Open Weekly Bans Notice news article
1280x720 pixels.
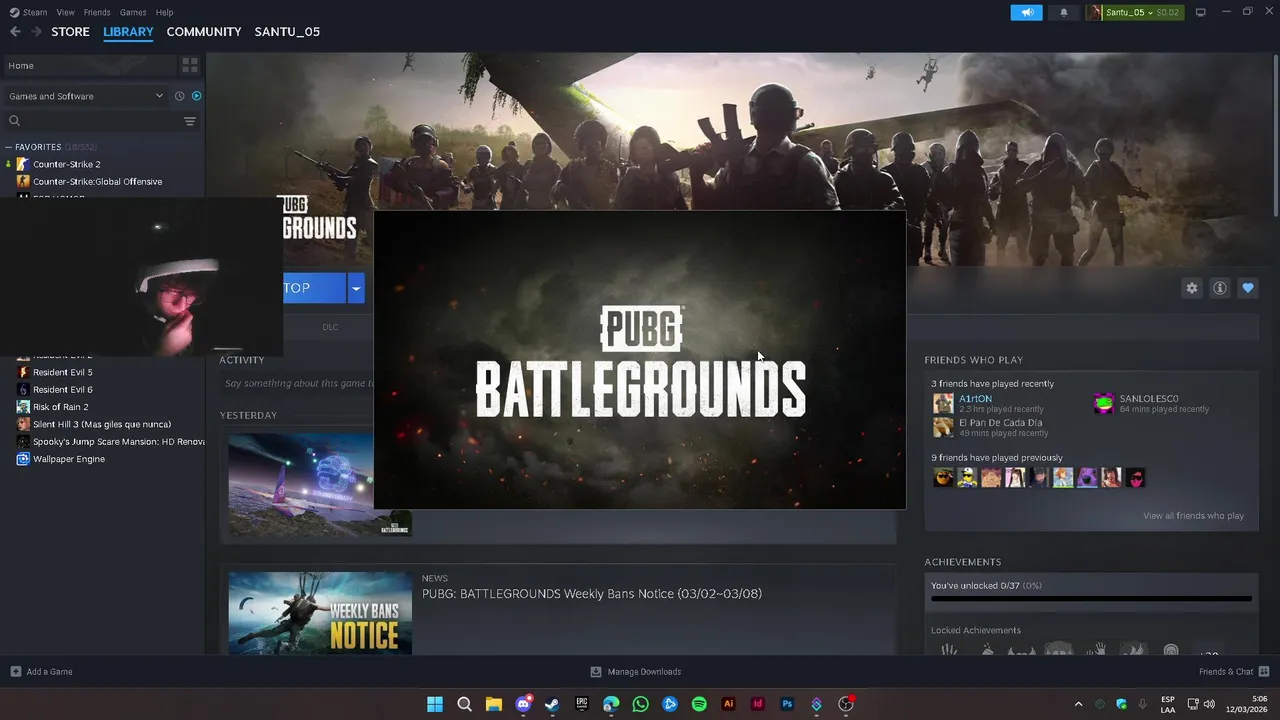pos(592,594)
